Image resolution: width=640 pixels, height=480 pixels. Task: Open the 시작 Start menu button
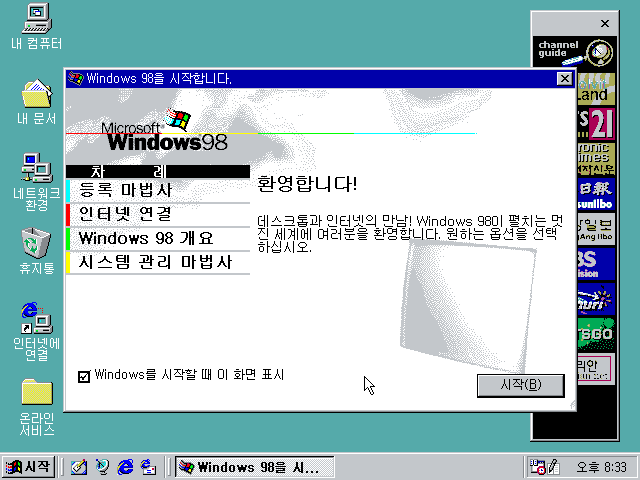click(x=28, y=467)
